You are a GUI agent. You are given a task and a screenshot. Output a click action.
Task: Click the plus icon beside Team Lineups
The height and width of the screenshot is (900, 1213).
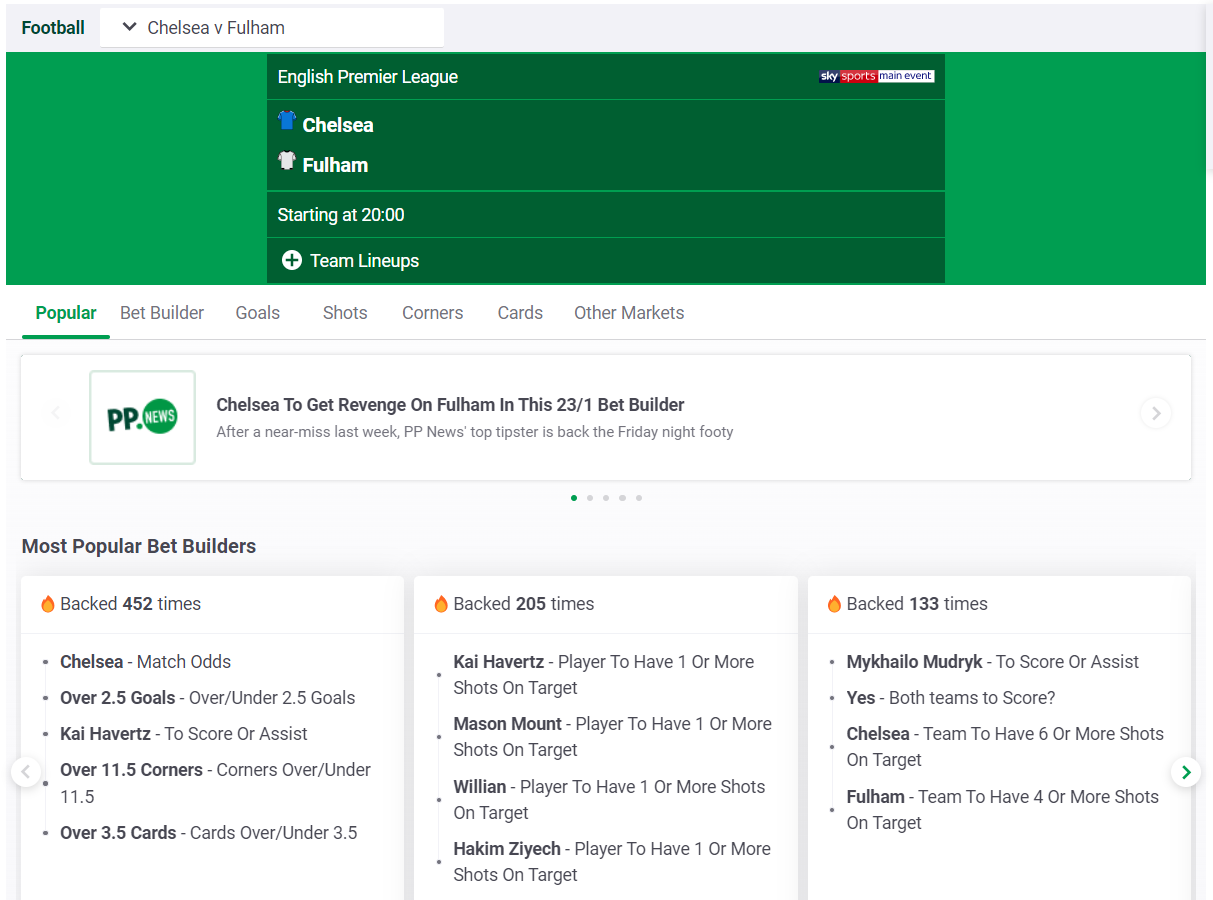292,261
